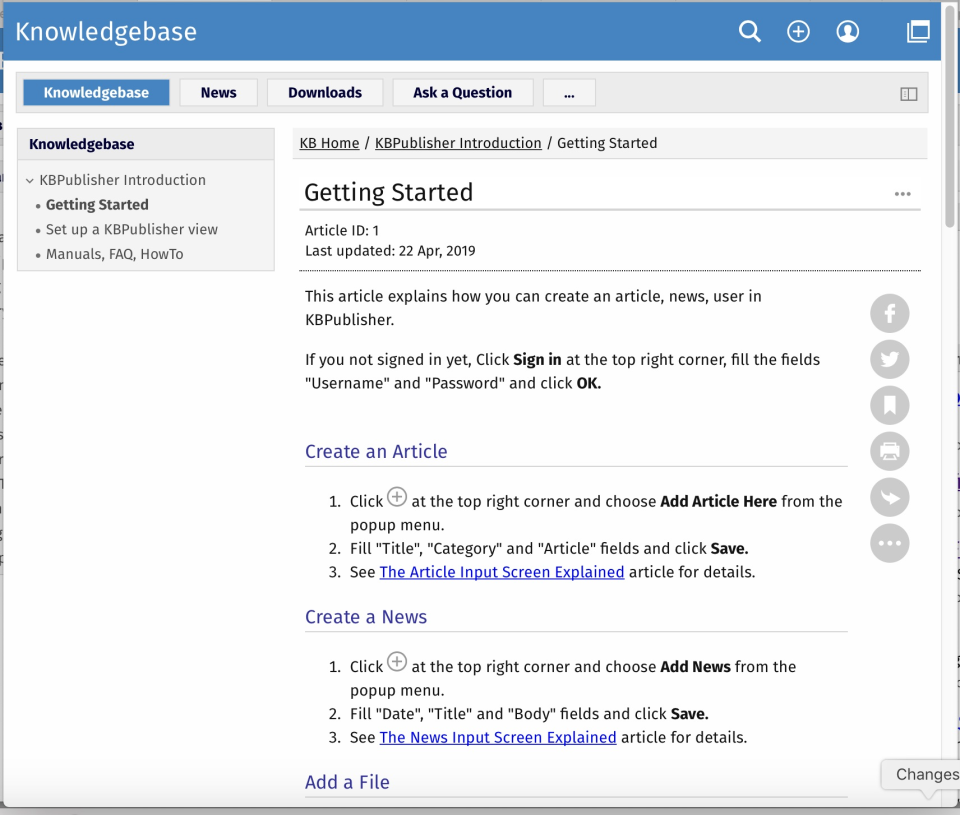Print the article via the printer icon
Viewport: 960px width, 815px height.
(x=889, y=451)
